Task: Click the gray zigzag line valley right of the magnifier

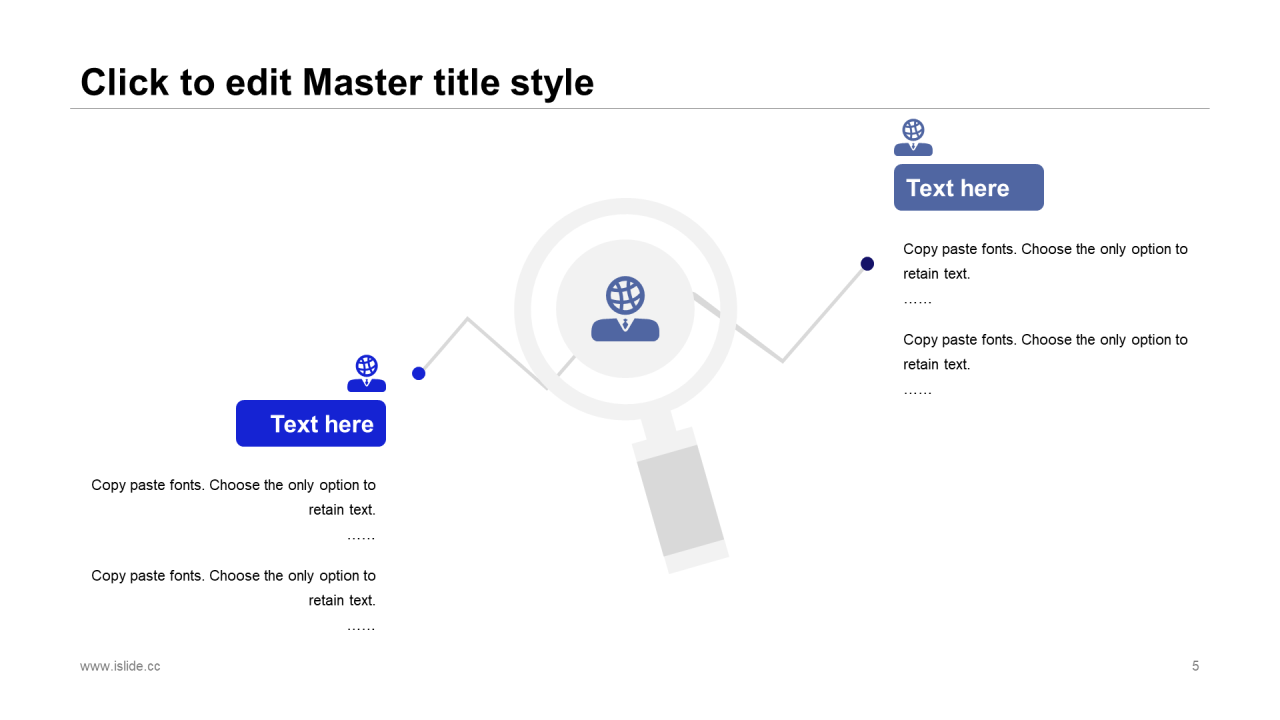Action: [x=782, y=359]
